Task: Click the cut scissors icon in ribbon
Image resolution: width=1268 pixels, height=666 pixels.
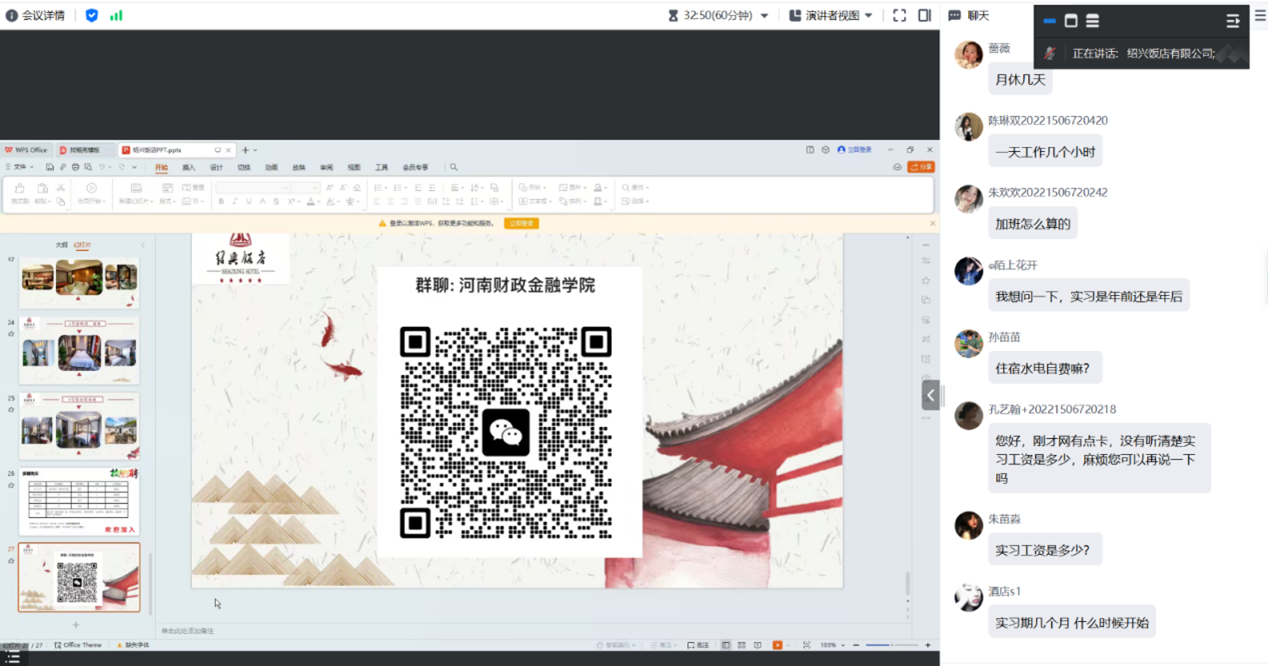Action: 60,187
